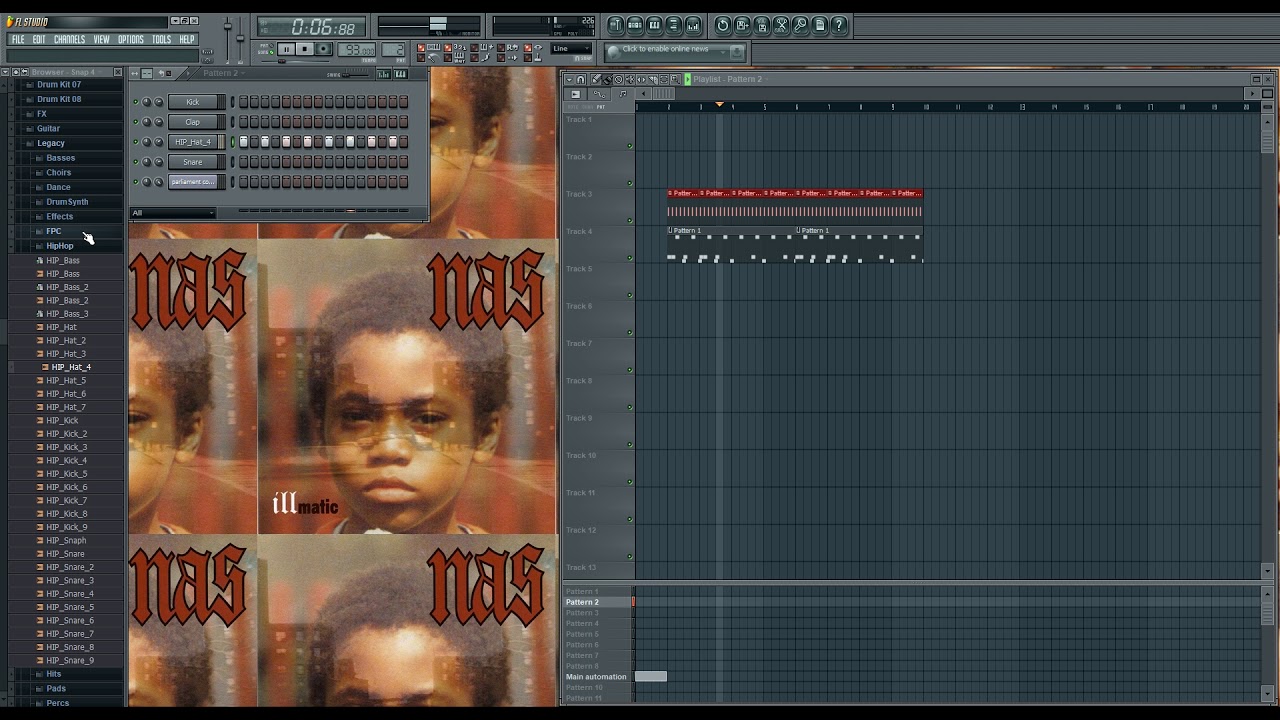This screenshot has height=720, width=1280.
Task: Activate first step of Kick row
Action: [243, 102]
